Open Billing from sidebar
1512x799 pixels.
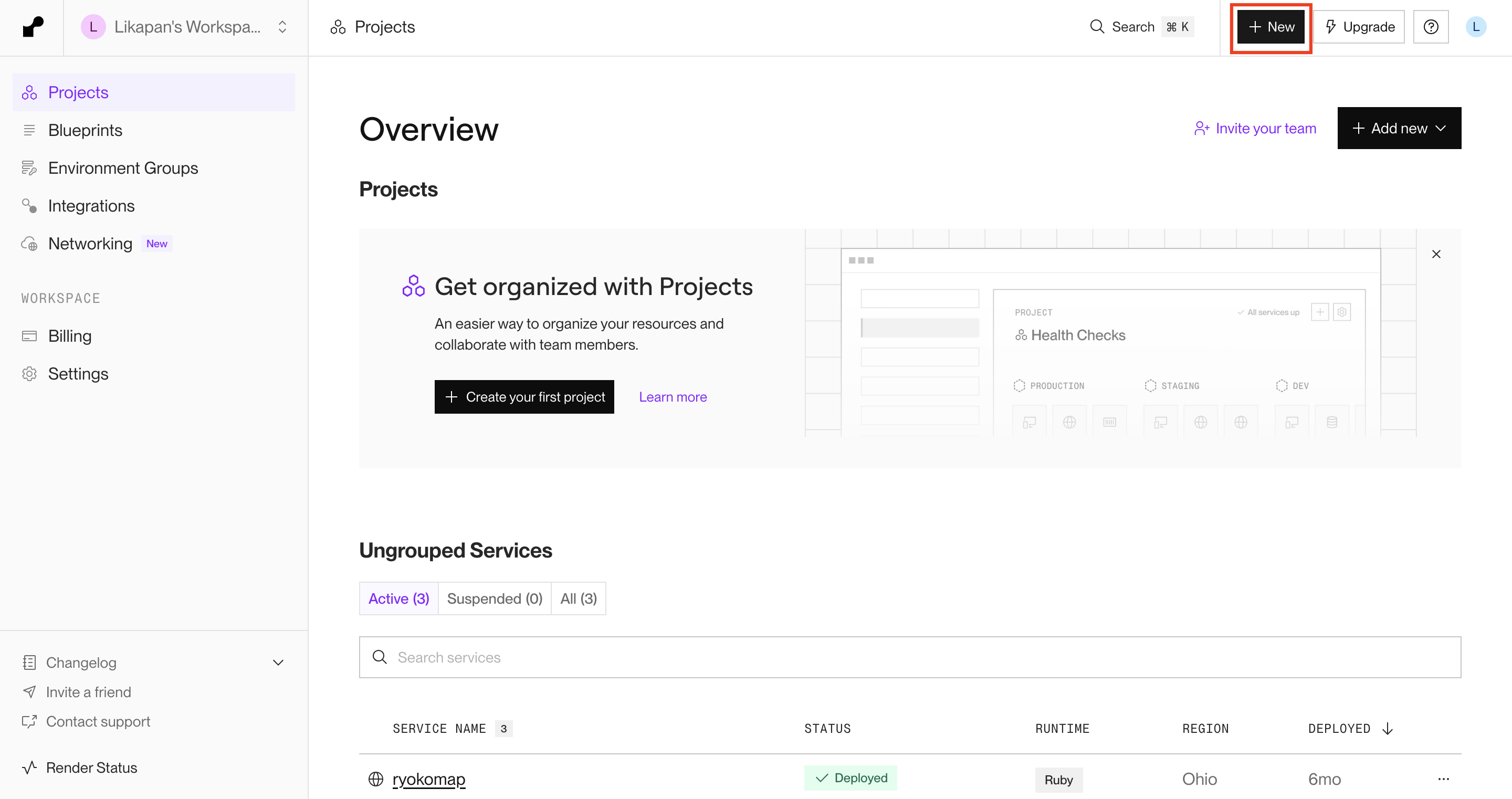click(x=69, y=336)
